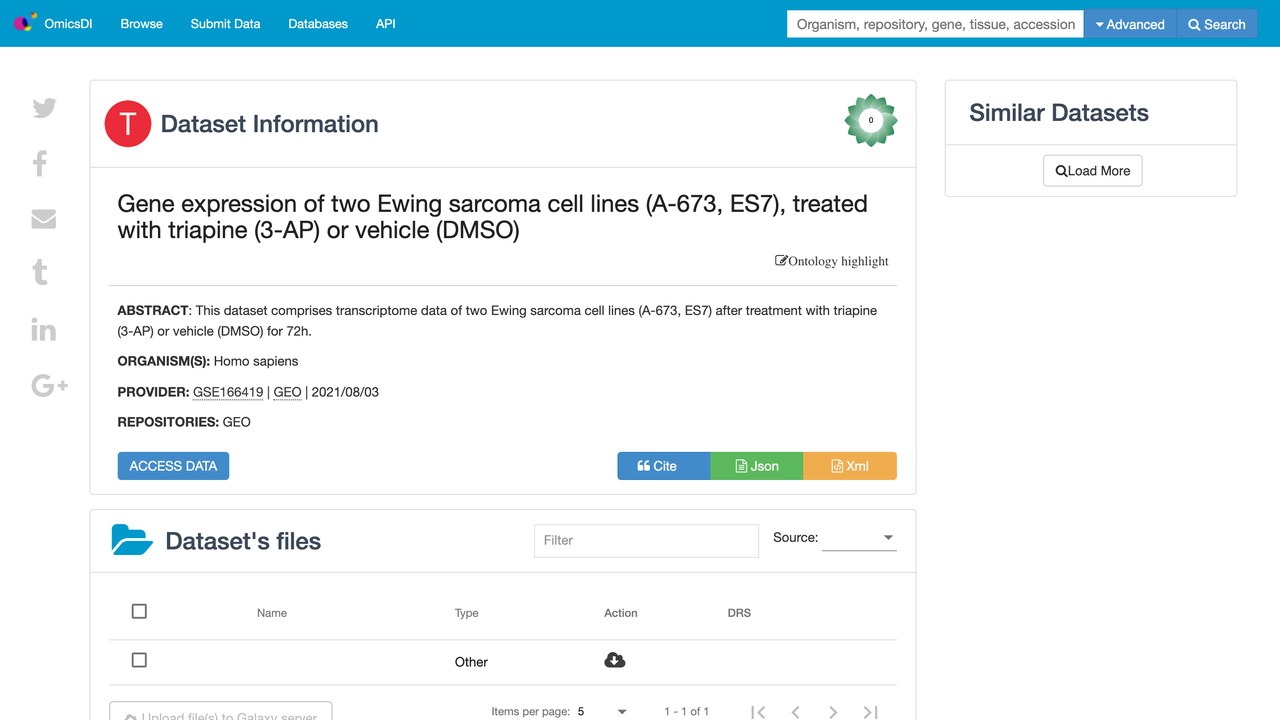
Task: Open the Databases menu item
Action: [x=318, y=24]
